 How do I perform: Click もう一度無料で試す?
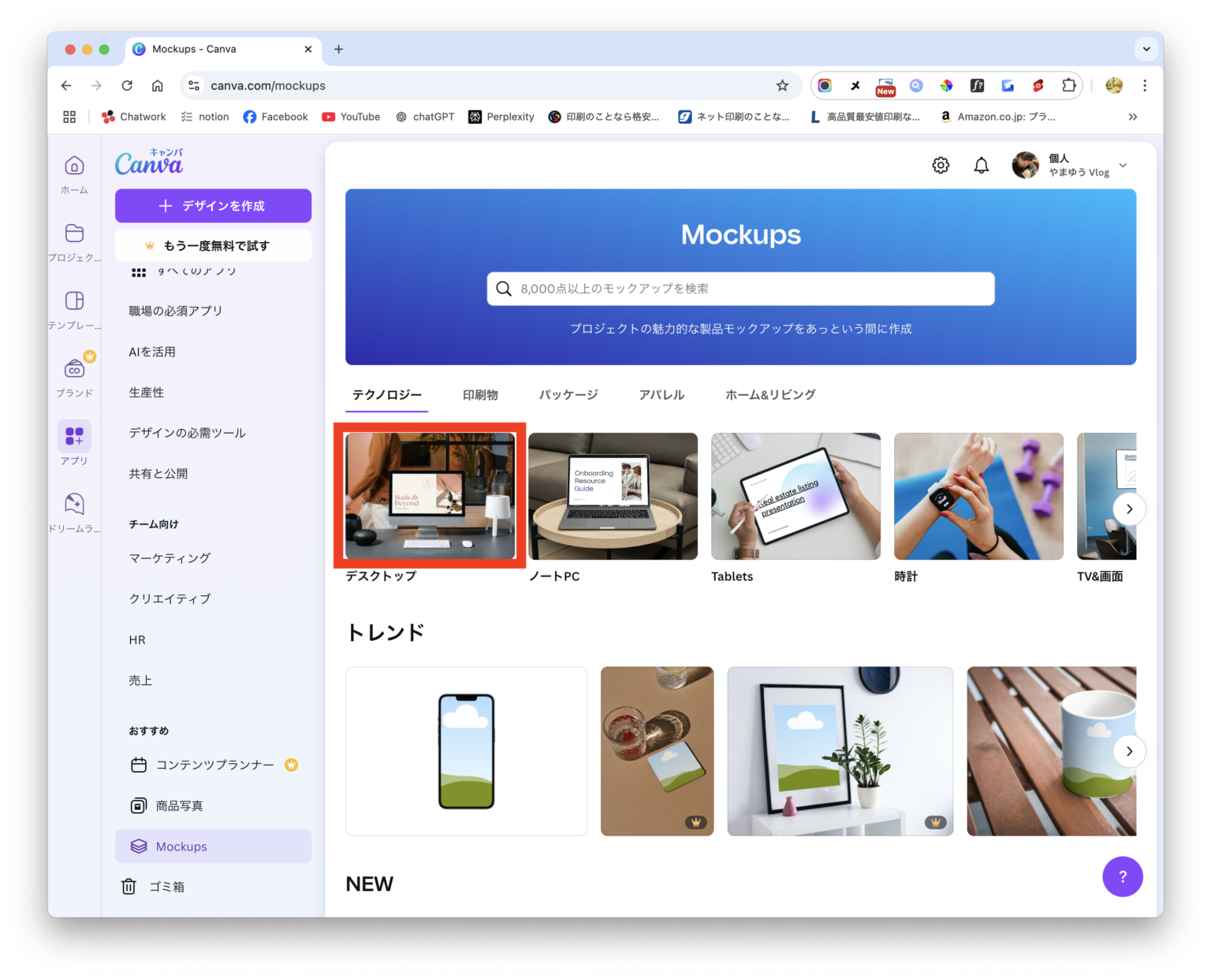[x=213, y=245]
